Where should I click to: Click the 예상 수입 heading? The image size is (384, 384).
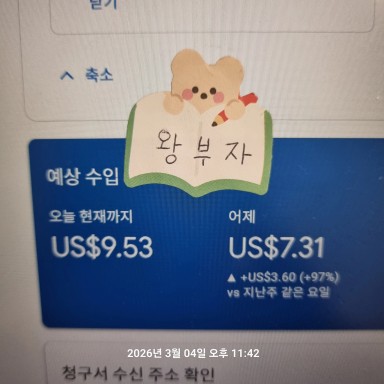(82, 177)
